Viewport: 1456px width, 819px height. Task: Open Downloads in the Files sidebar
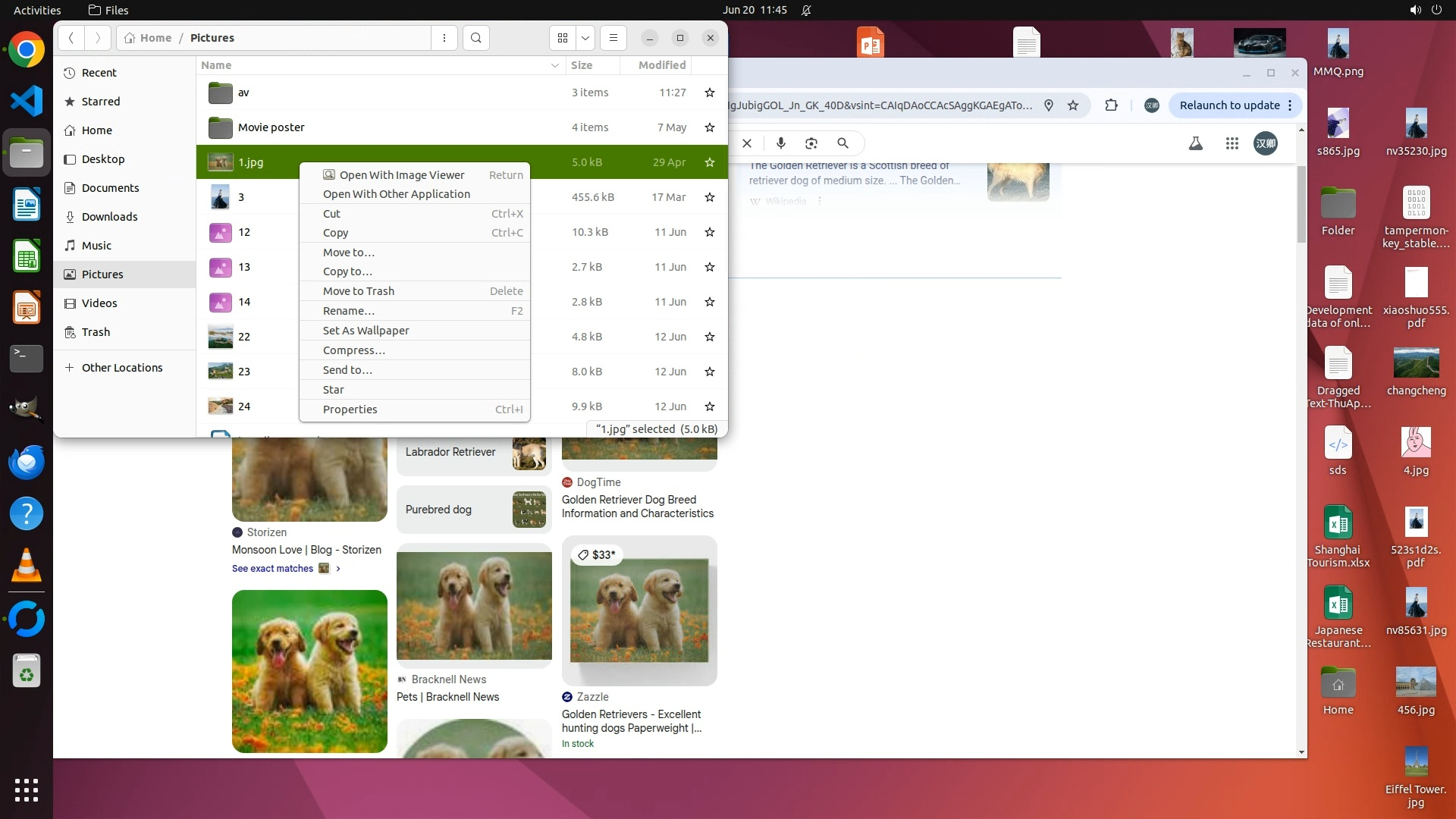[109, 217]
